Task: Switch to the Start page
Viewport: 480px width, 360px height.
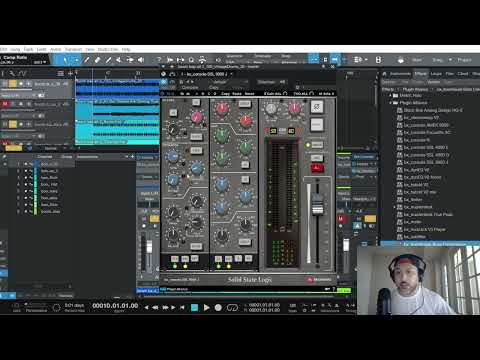Action: coord(417,60)
